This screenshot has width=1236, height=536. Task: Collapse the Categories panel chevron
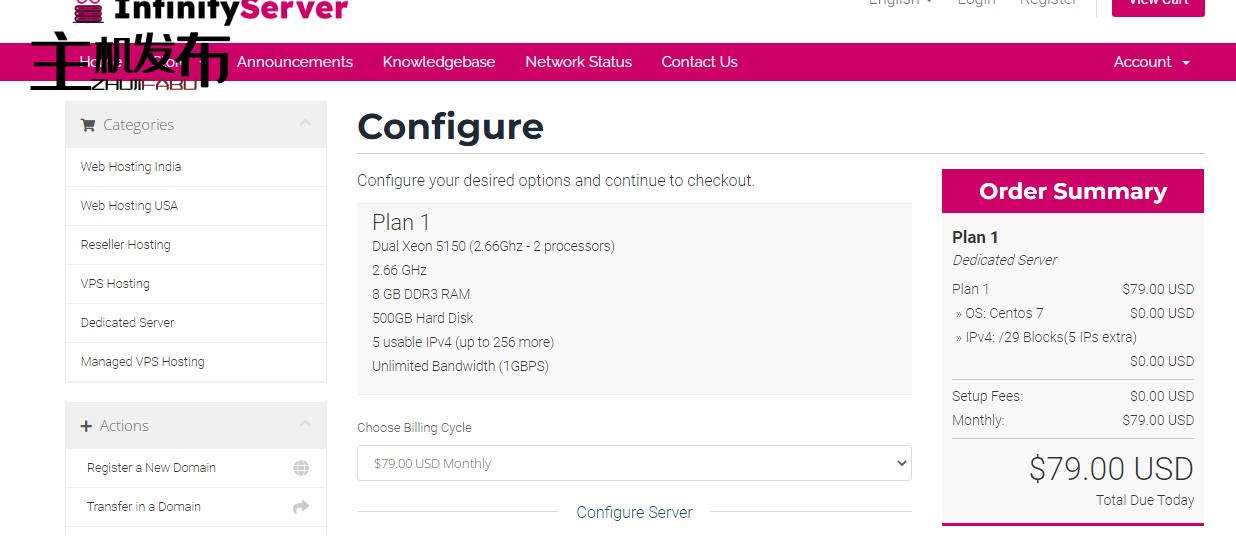click(x=305, y=123)
